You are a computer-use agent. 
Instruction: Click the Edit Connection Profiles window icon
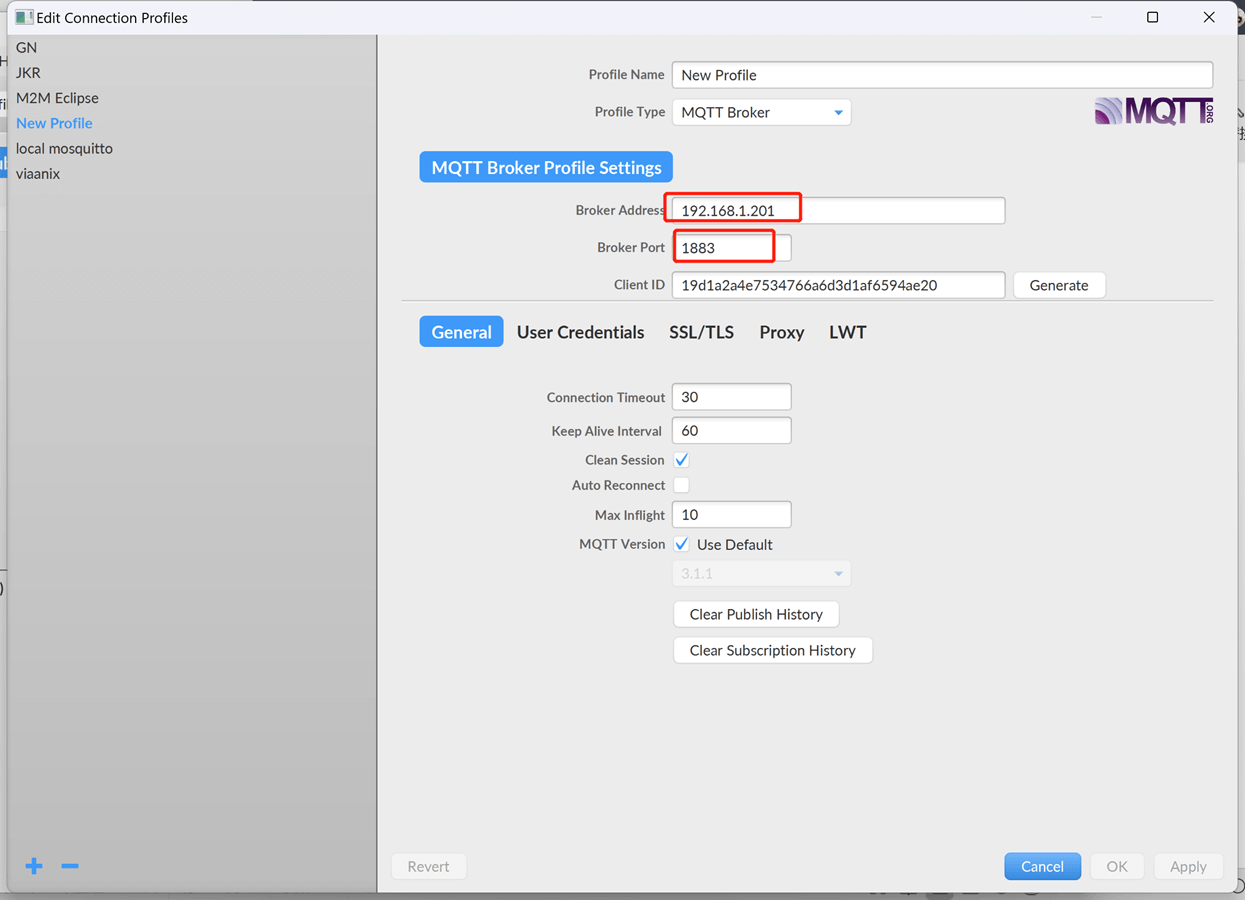24,17
